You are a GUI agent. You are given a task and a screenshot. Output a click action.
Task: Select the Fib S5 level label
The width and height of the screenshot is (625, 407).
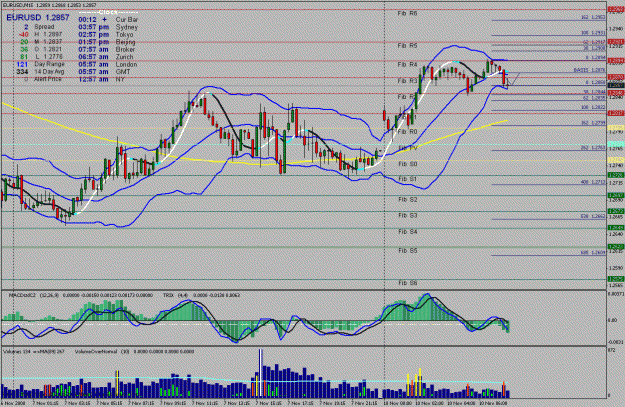coord(407,250)
